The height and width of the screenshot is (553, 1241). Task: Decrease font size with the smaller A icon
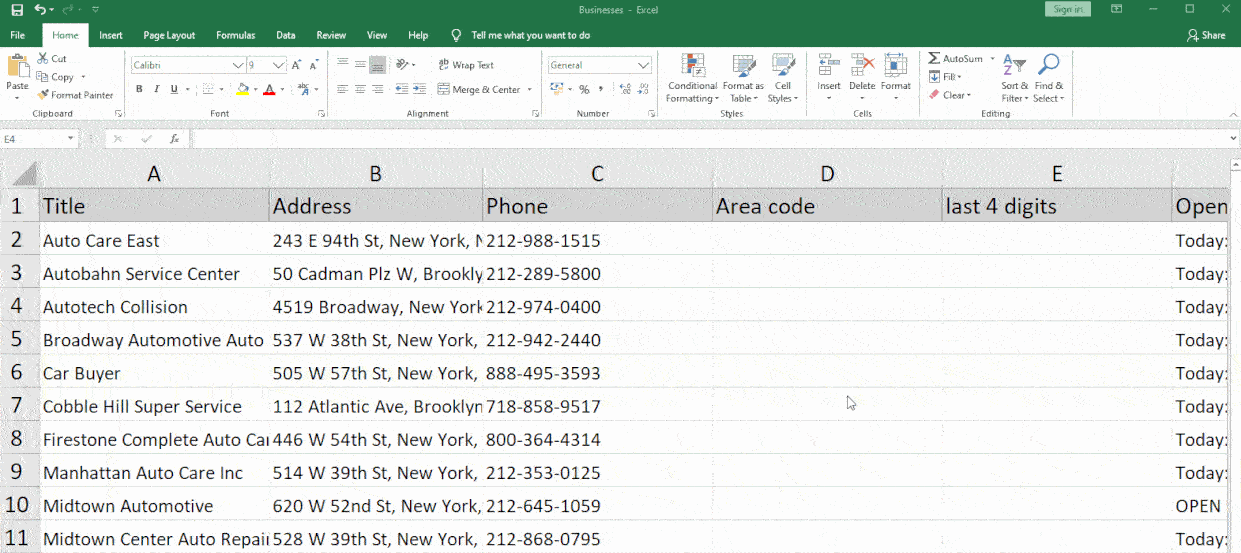[x=314, y=65]
